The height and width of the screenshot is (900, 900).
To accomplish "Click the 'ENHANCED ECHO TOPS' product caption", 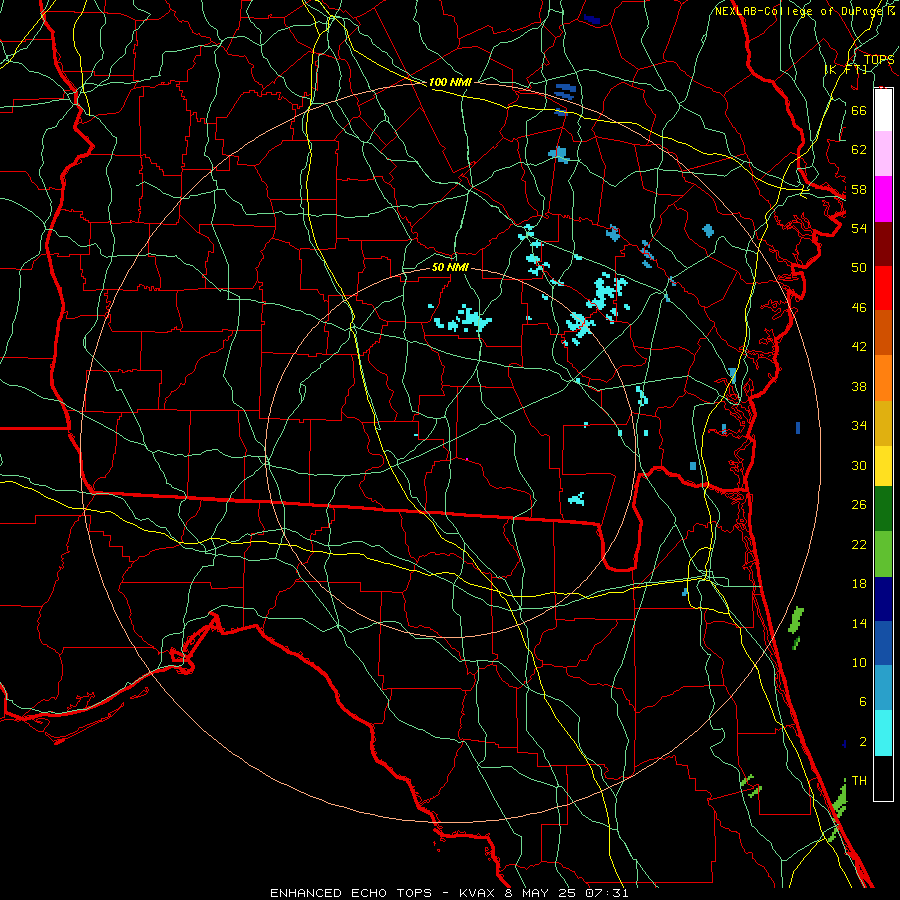I will (351, 893).
